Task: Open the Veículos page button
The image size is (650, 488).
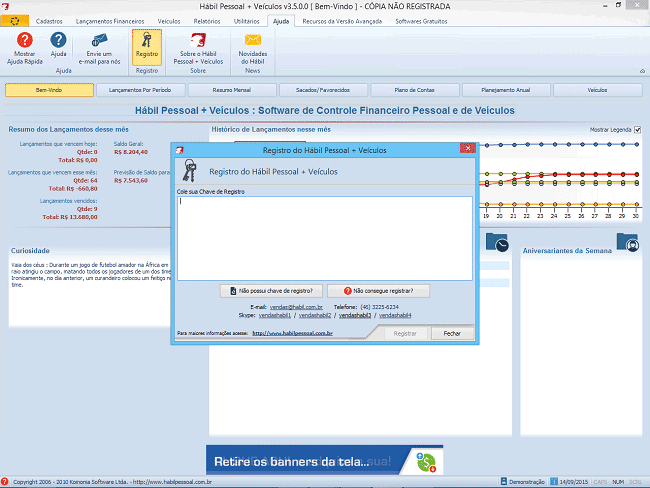Action: (597, 90)
